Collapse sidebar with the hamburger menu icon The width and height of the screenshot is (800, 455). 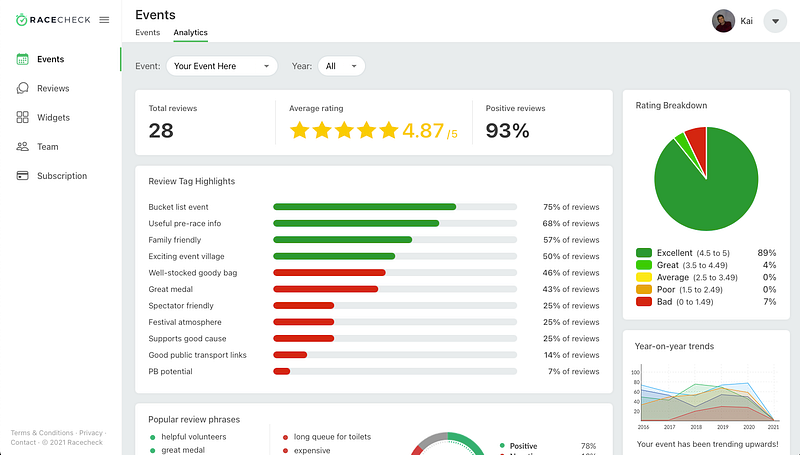click(104, 20)
